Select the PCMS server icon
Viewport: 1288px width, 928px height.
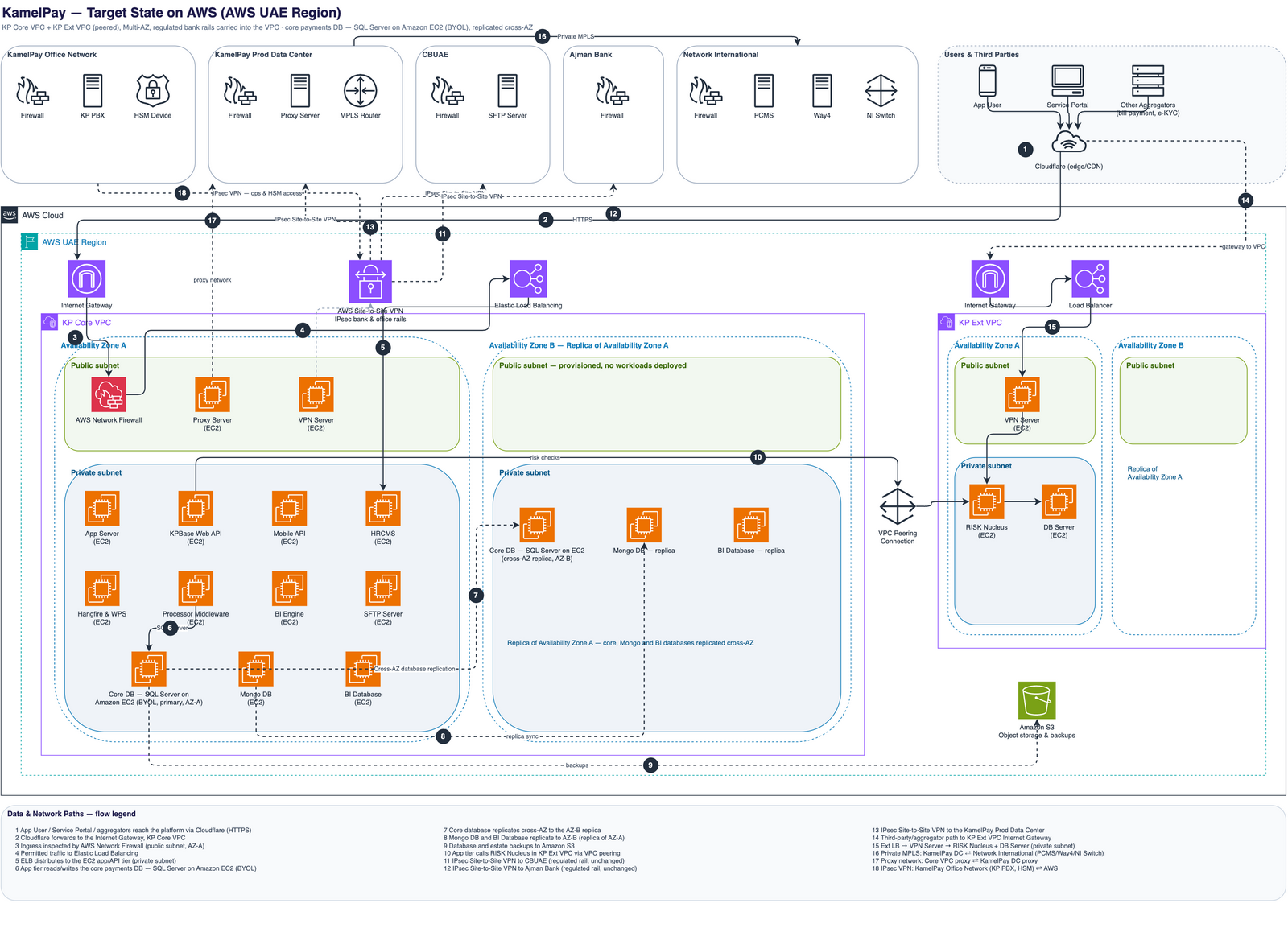click(x=764, y=91)
